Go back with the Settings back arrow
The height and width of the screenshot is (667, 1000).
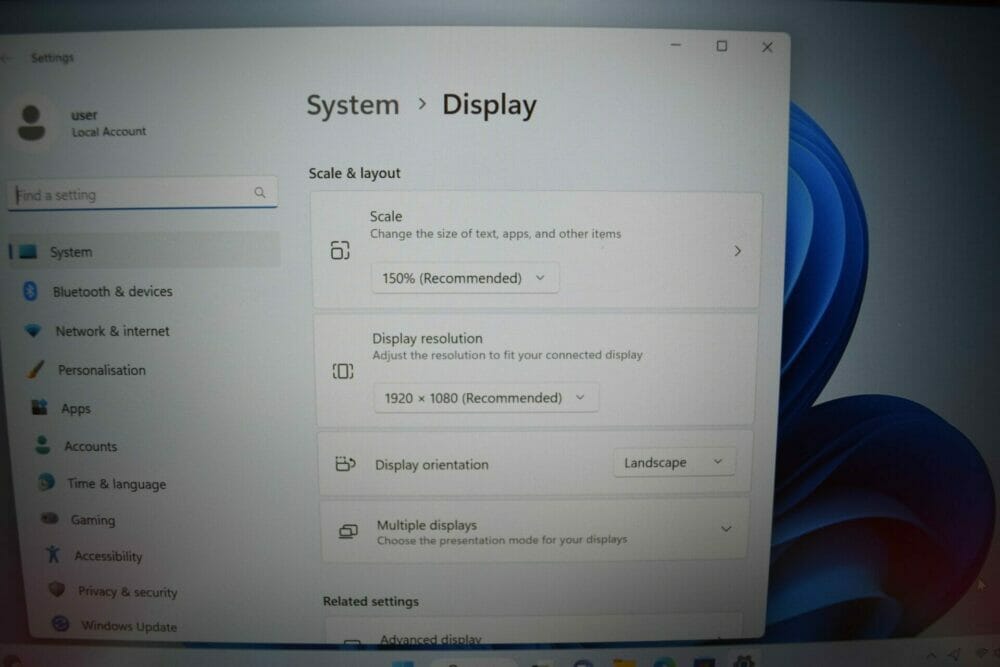click(x=6, y=58)
